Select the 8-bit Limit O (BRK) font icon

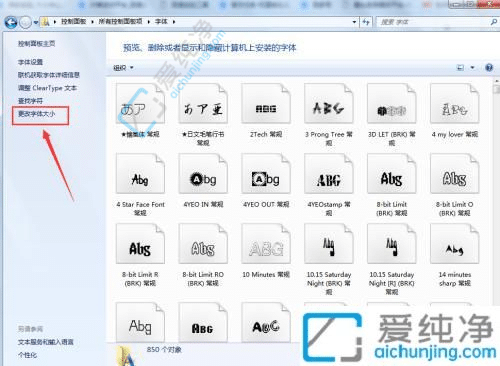point(455,174)
